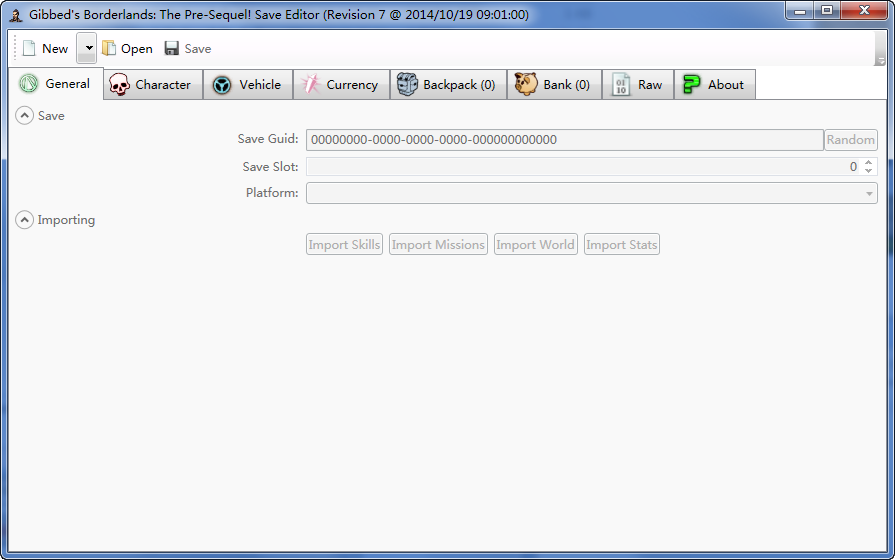Click the Import Missions button
Image resolution: width=895 pixels, height=560 pixels.
click(x=438, y=244)
